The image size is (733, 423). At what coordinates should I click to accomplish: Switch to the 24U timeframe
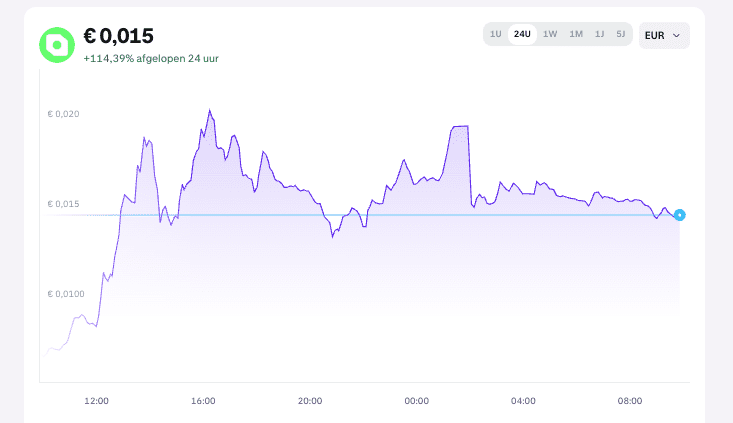(x=522, y=34)
